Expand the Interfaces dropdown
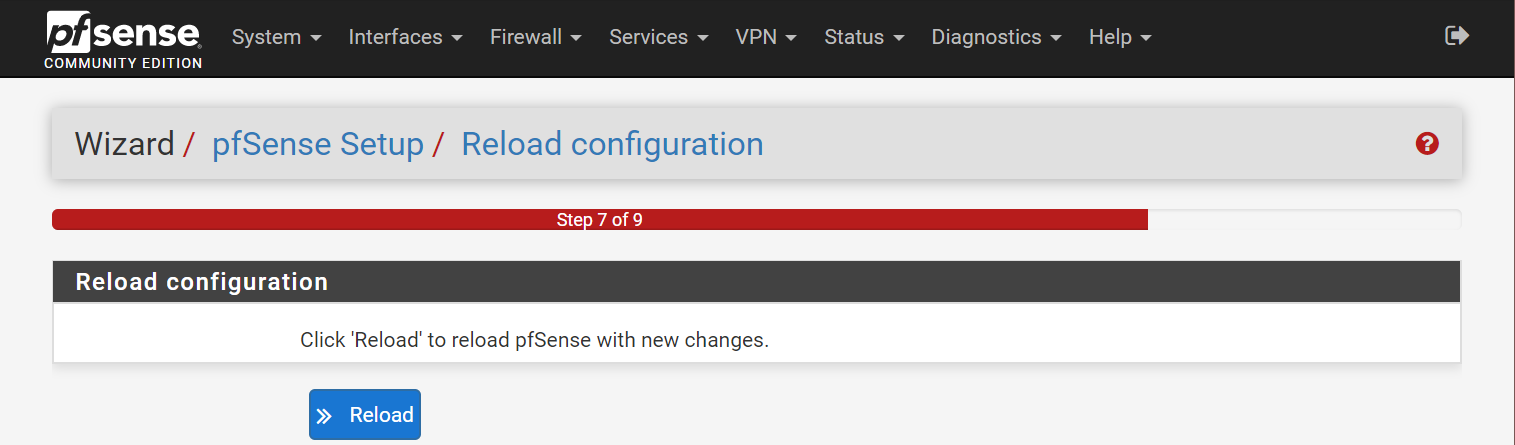The height and width of the screenshot is (445, 1515). click(x=406, y=37)
